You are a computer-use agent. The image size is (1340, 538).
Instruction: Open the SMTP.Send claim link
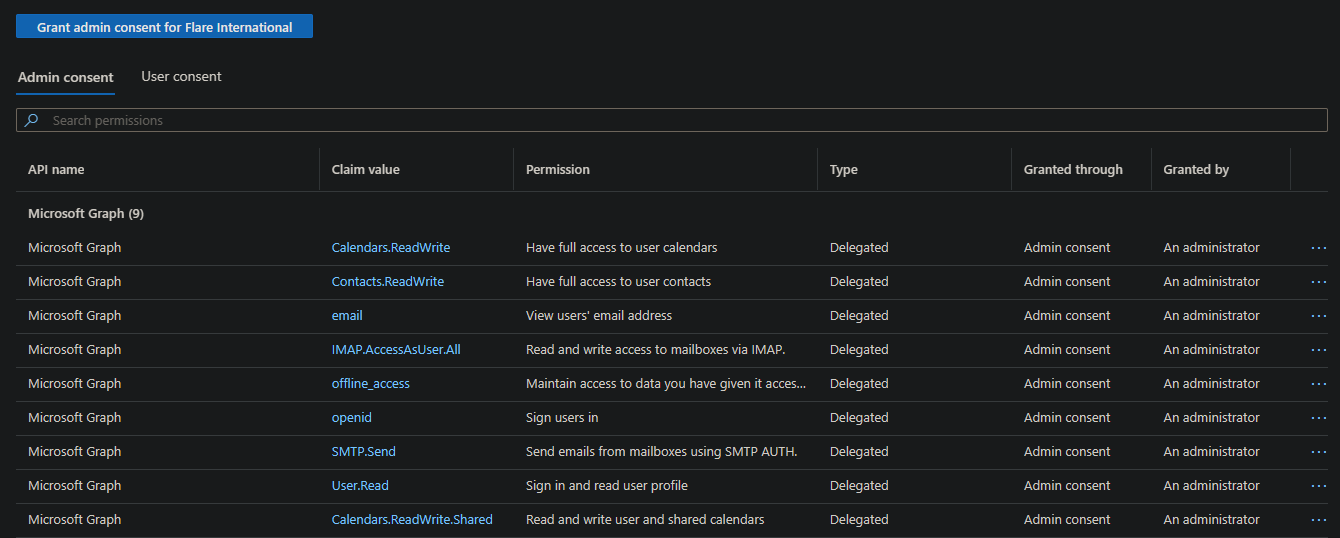(363, 452)
